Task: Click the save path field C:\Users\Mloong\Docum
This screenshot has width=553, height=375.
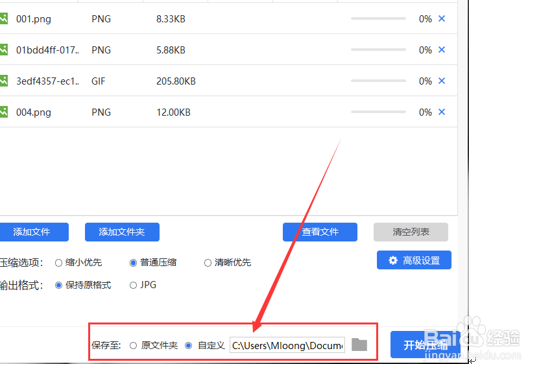Action: click(287, 345)
